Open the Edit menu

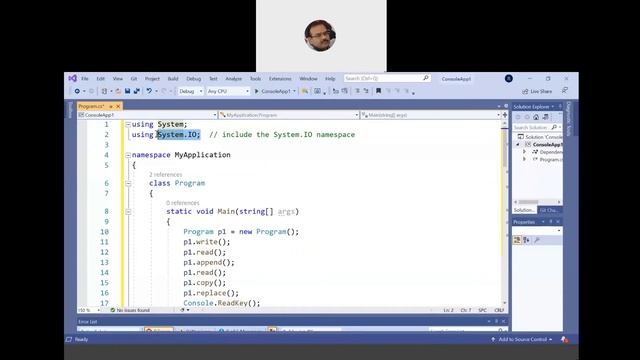coord(100,78)
